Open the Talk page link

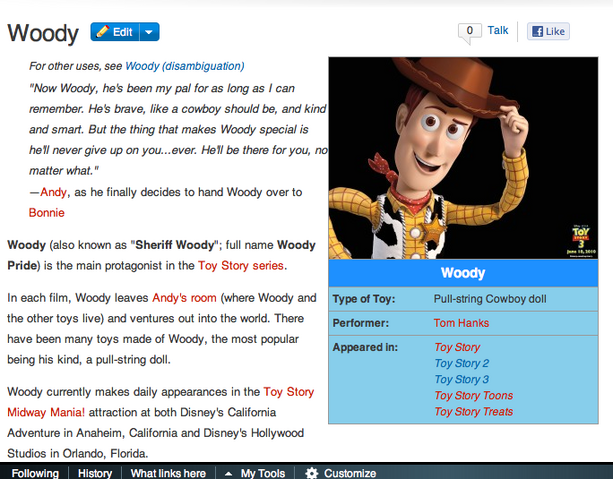point(498,30)
